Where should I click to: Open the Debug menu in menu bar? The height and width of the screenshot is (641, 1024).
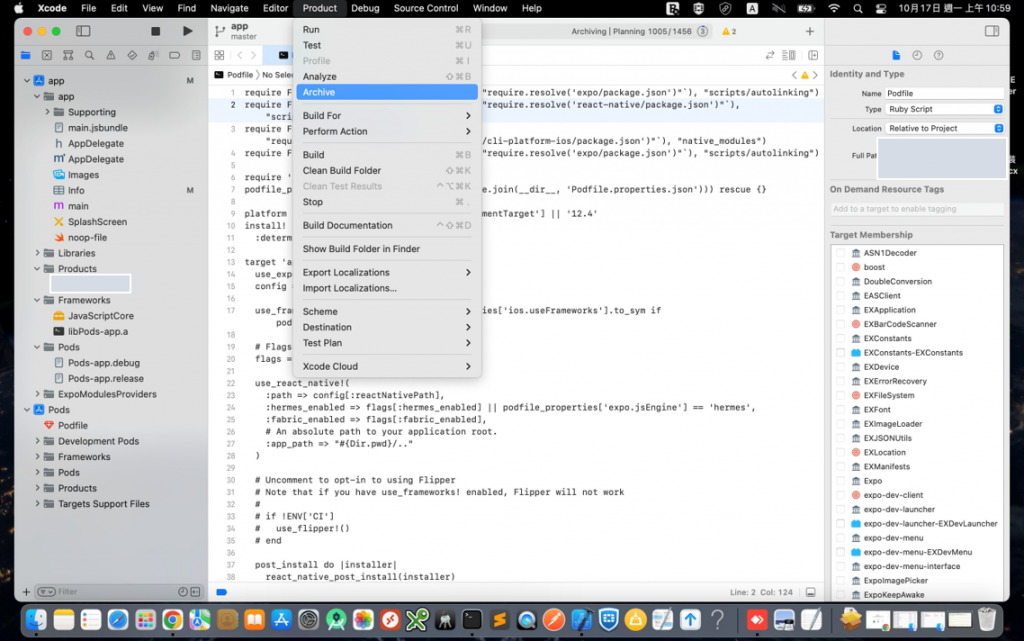pos(365,8)
